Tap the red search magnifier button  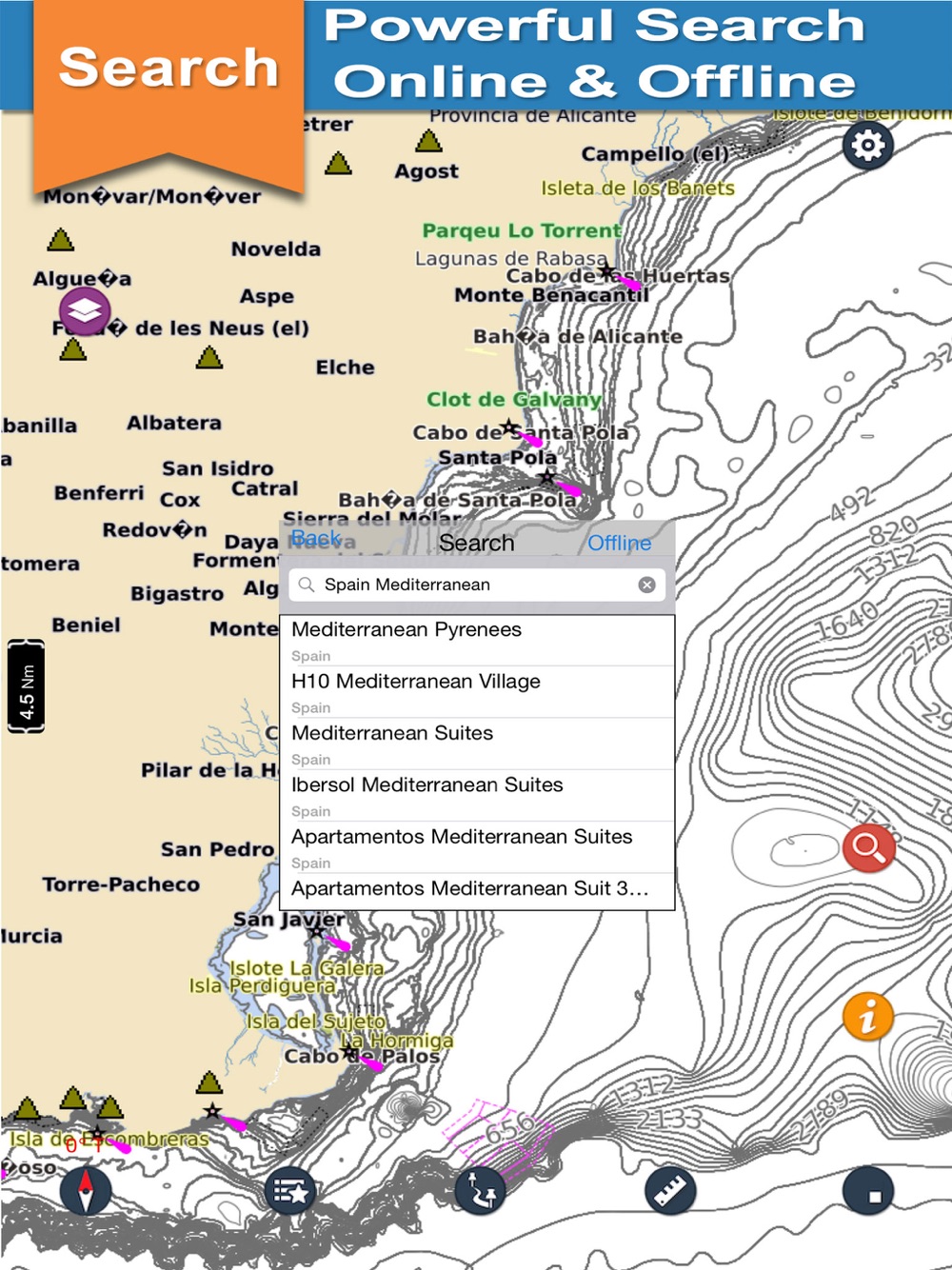[868, 847]
